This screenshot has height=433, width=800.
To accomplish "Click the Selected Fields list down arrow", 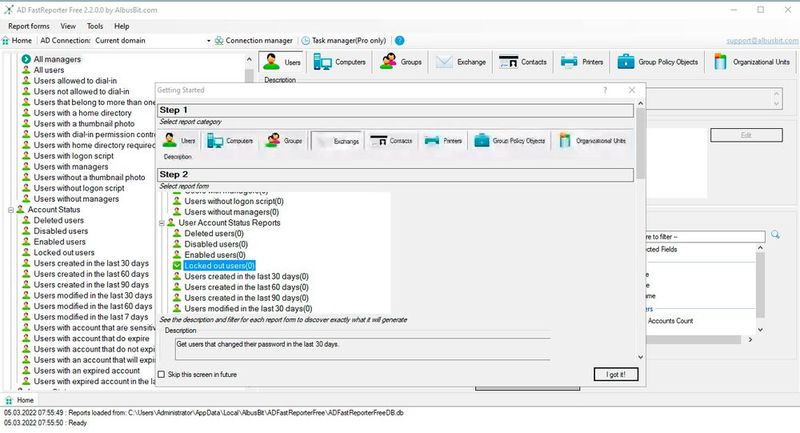I will pos(760,330).
